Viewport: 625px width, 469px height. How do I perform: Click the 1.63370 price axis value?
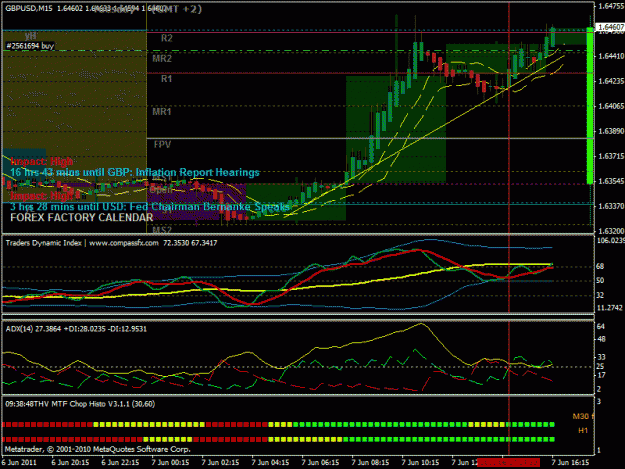click(x=611, y=206)
